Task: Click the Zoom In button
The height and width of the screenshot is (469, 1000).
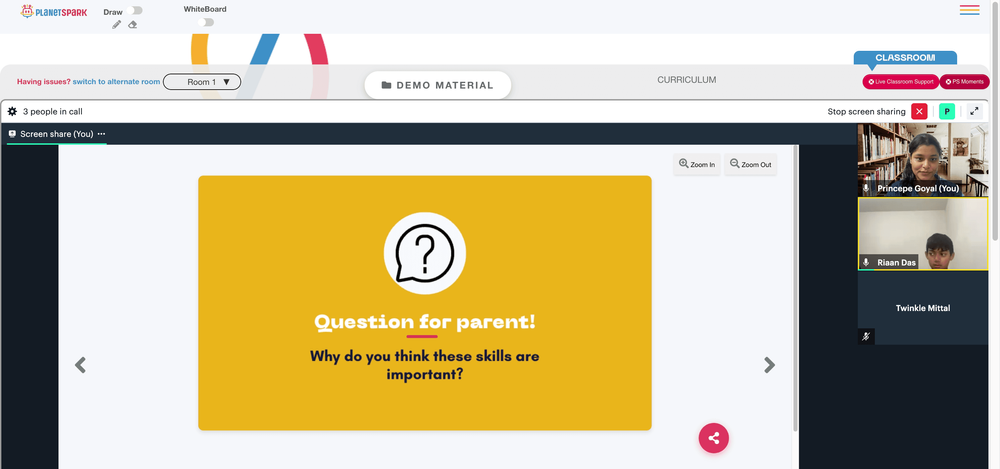Action: tap(697, 165)
